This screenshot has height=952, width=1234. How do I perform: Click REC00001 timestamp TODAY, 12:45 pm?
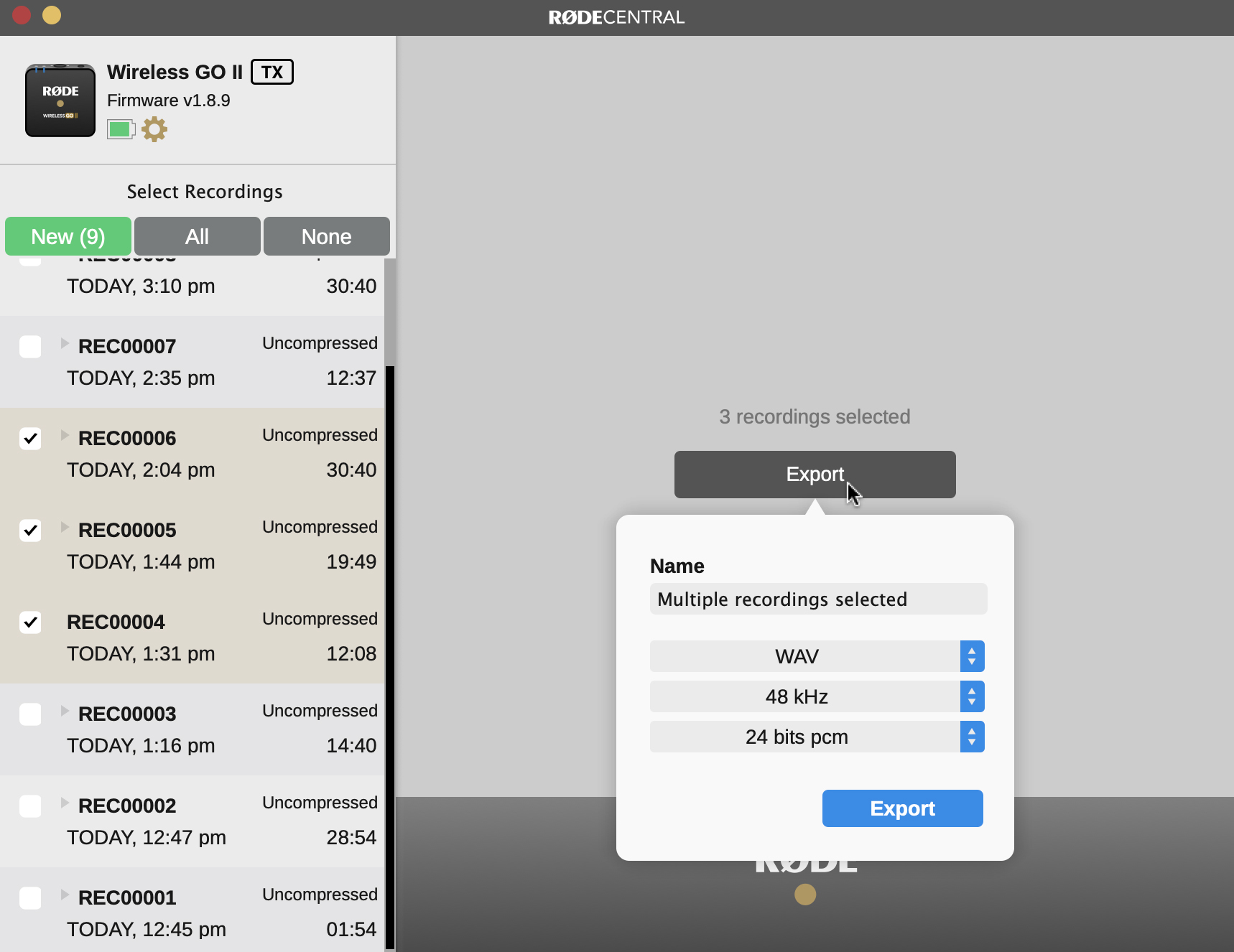[x=147, y=930]
